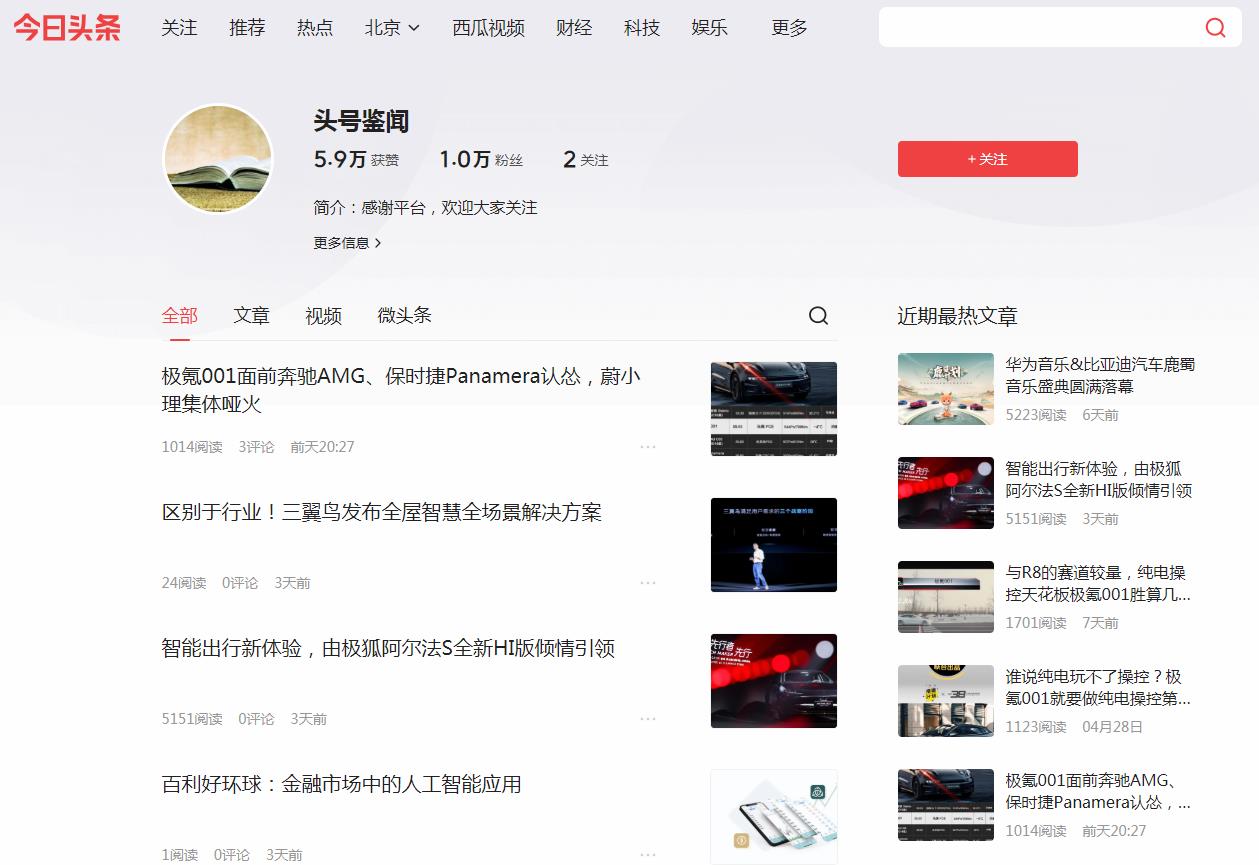Viewport: 1259px width, 865px height.
Task: Click 0评论 under 三翼鸟 article
Action: (x=240, y=583)
